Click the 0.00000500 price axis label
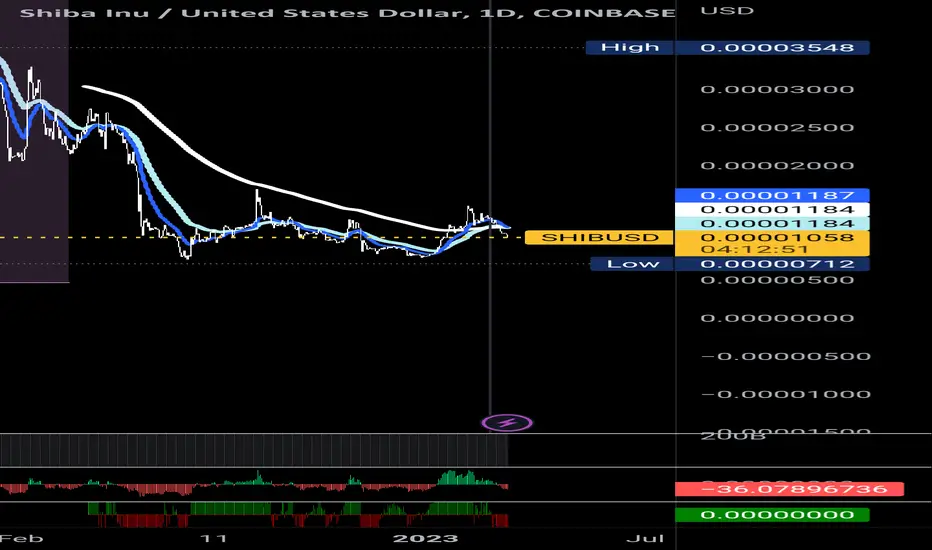Screen dimensions: 932x550 [777, 280]
